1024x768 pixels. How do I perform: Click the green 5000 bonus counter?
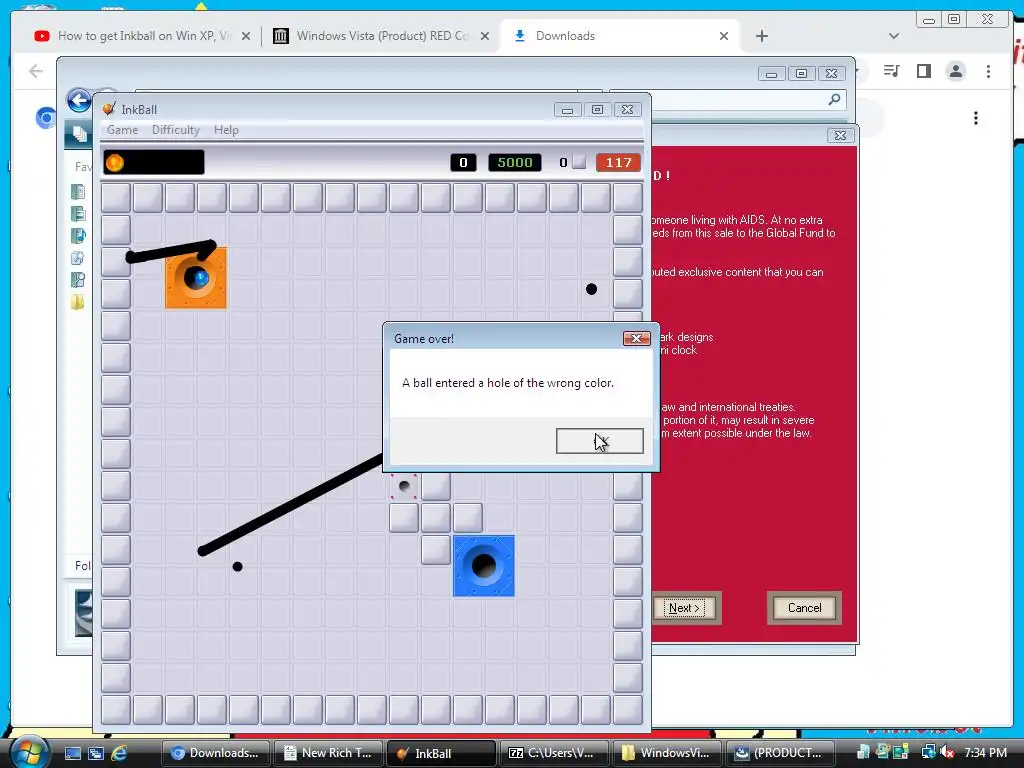coord(515,163)
